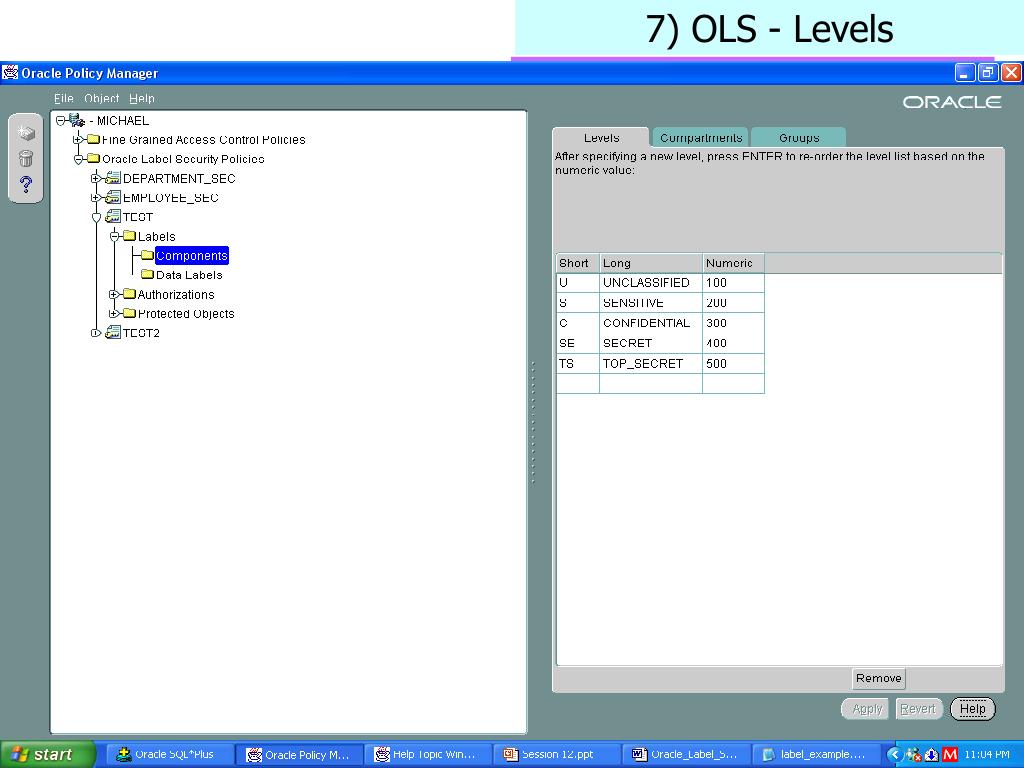Click the Authorizations folder icon
Screen dimensions: 1024x768
129,294
